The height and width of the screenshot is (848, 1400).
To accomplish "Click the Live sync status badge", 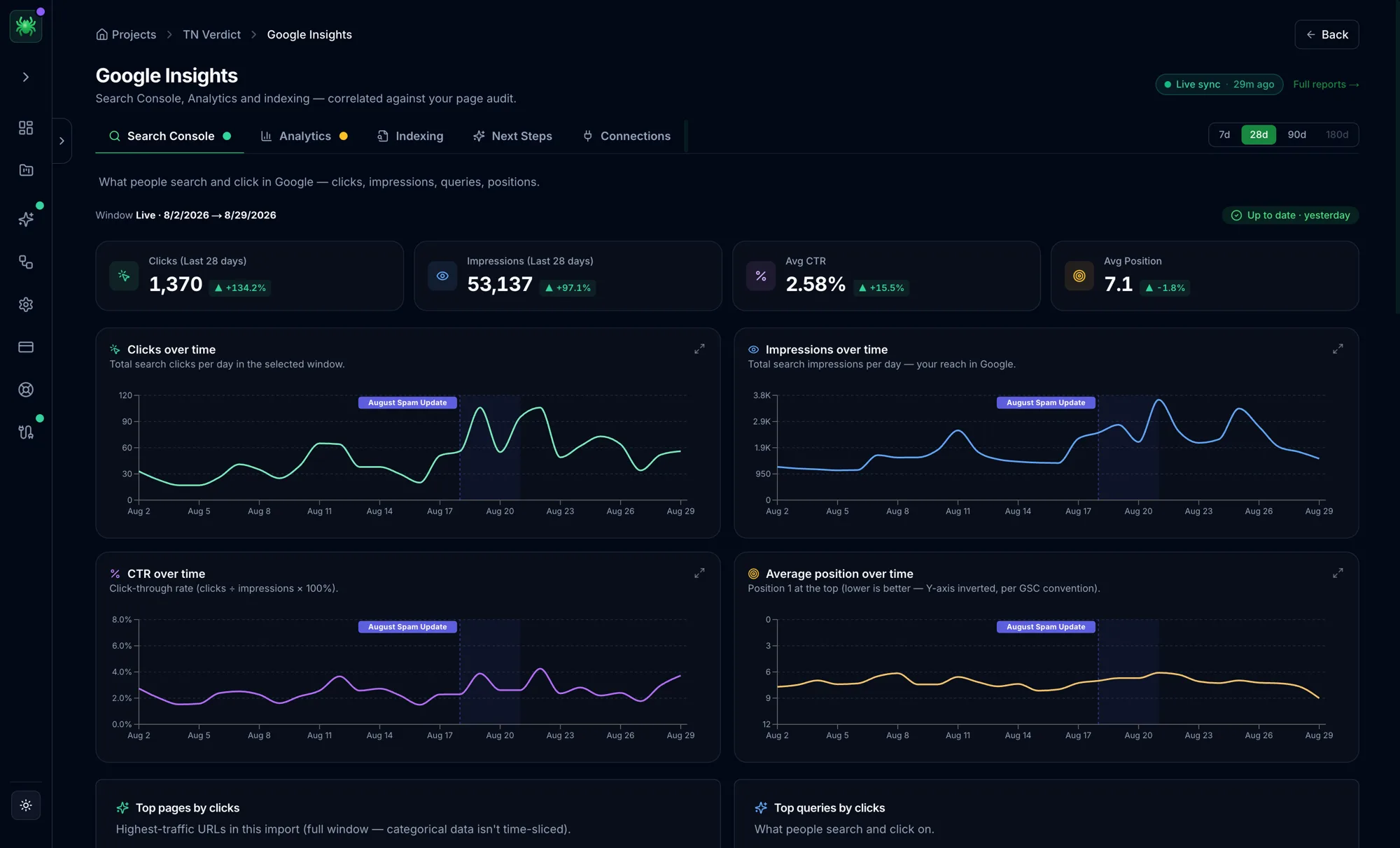I will 1219,85.
